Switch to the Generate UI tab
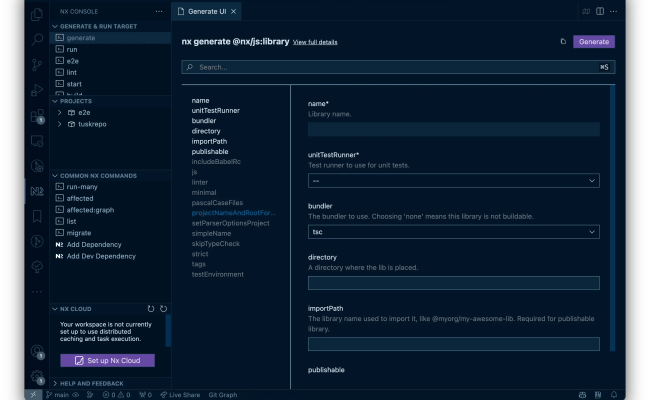Screen dimensions: 650x400 pos(207,12)
